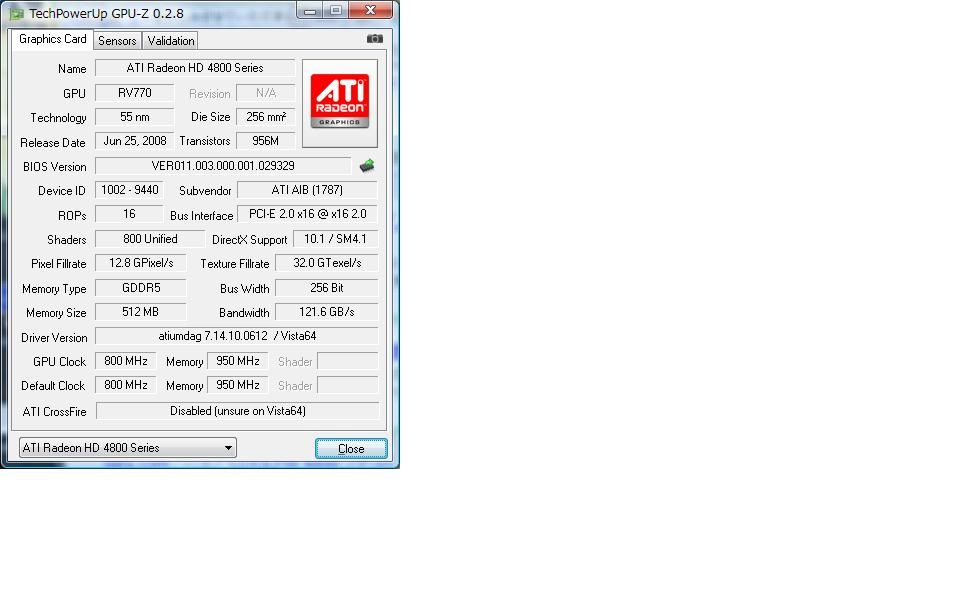Click the Close button
The height and width of the screenshot is (600, 960).
[x=351, y=449]
